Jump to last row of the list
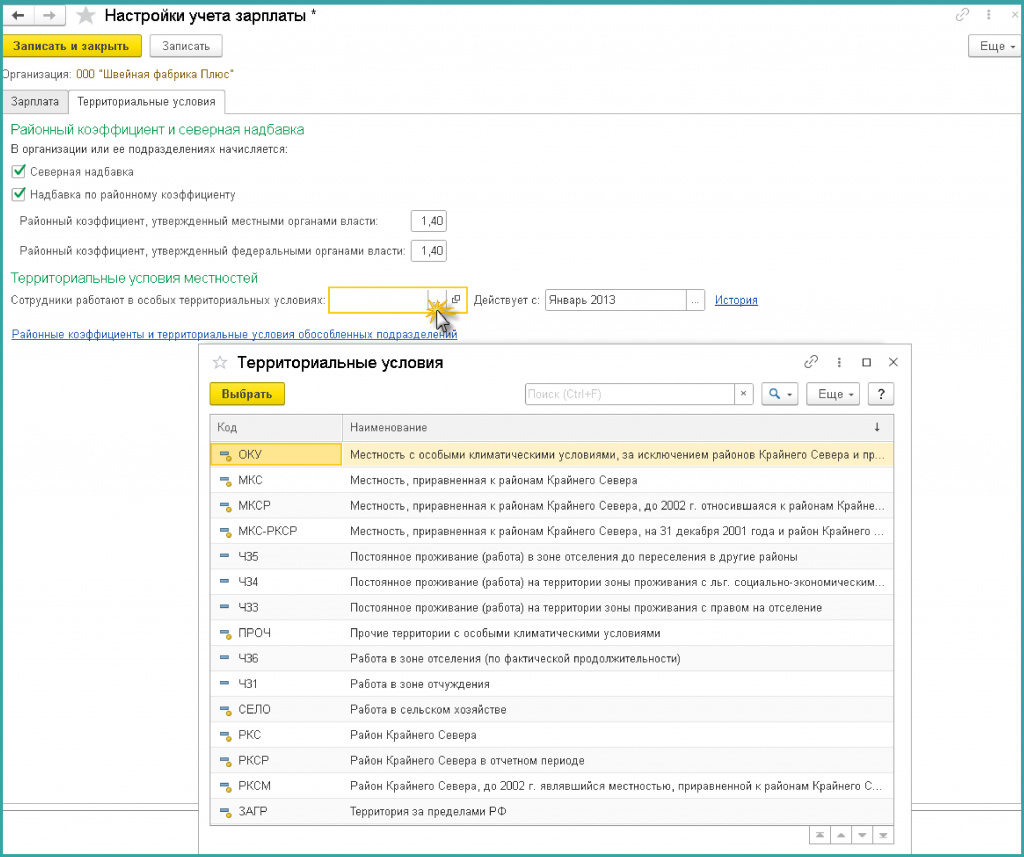Image resolution: width=1024 pixels, height=857 pixels. click(x=883, y=835)
